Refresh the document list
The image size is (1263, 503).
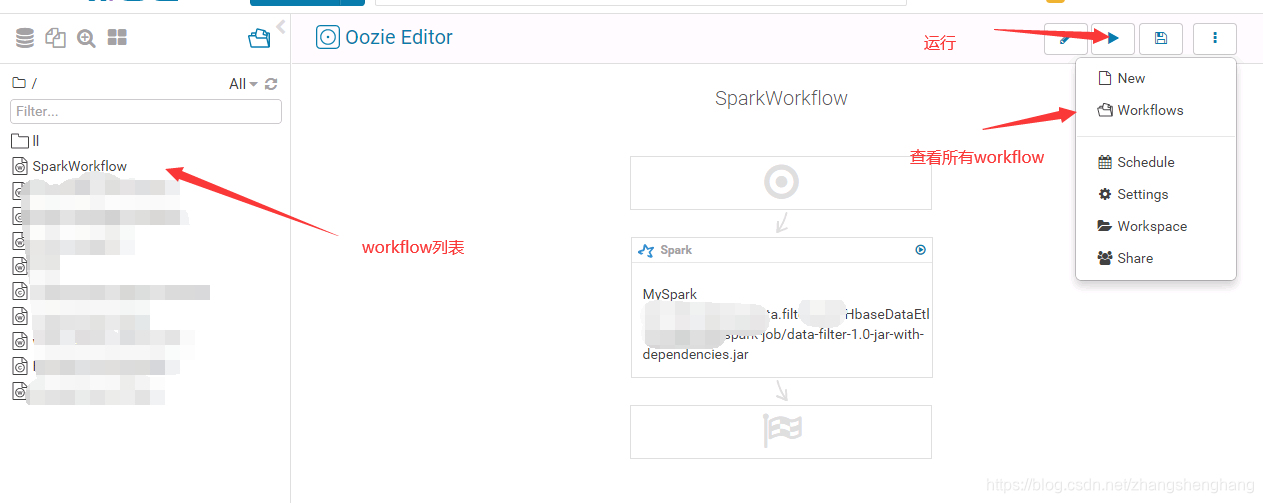pos(271,84)
